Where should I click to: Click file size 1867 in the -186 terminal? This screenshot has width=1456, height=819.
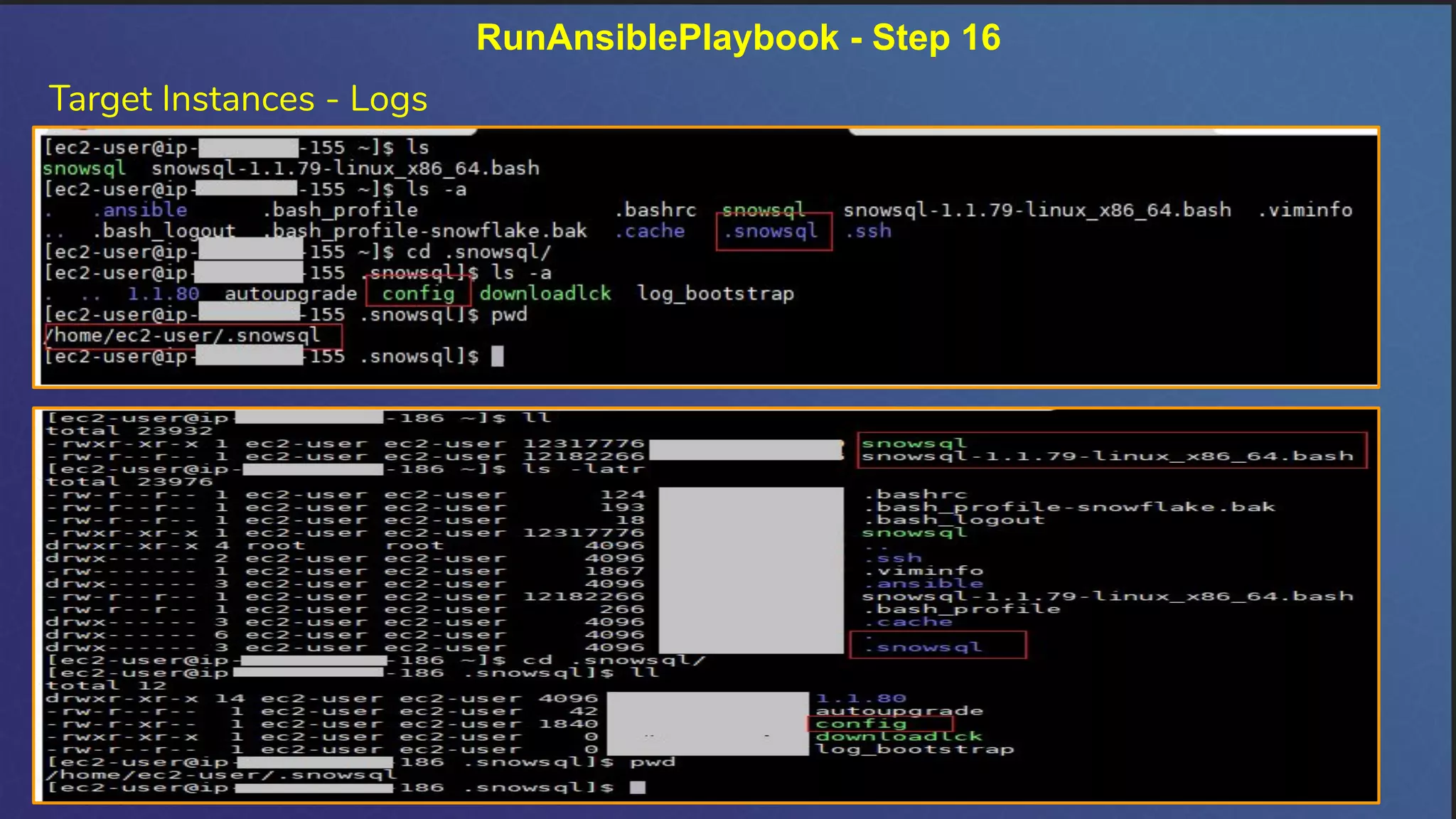pos(614,572)
